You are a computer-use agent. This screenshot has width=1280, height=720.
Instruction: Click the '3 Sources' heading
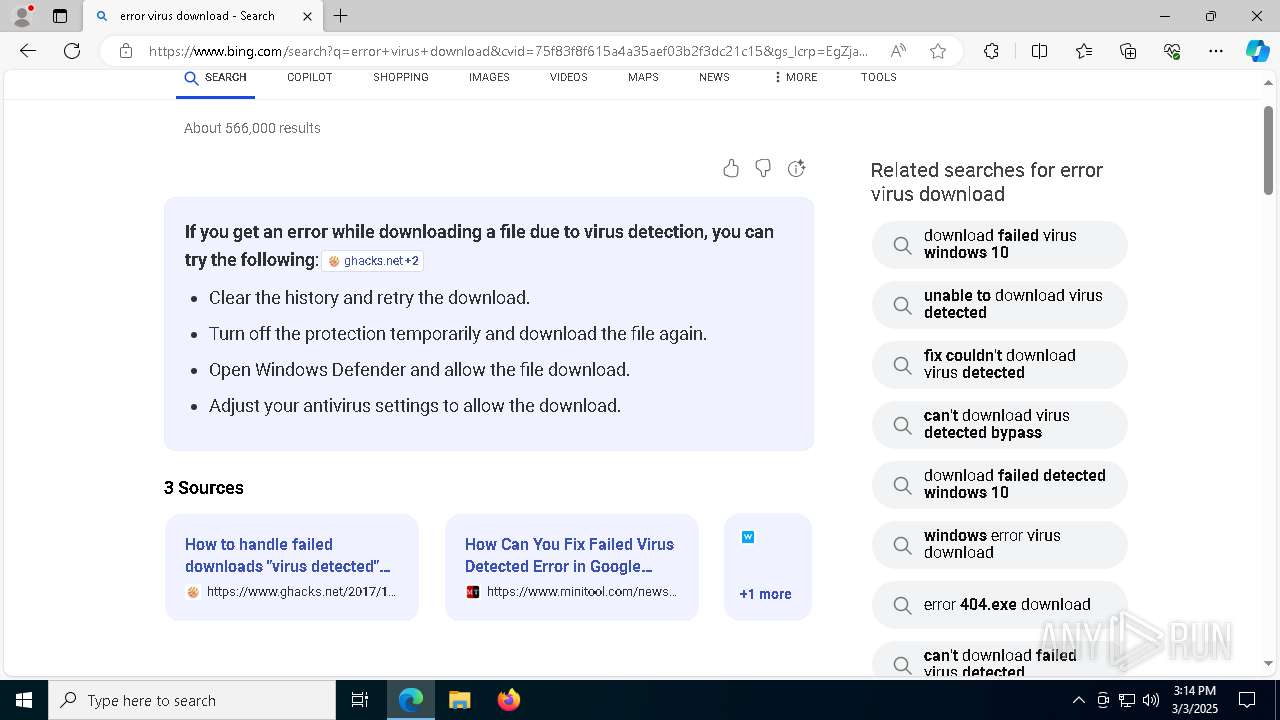pos(204,488)
